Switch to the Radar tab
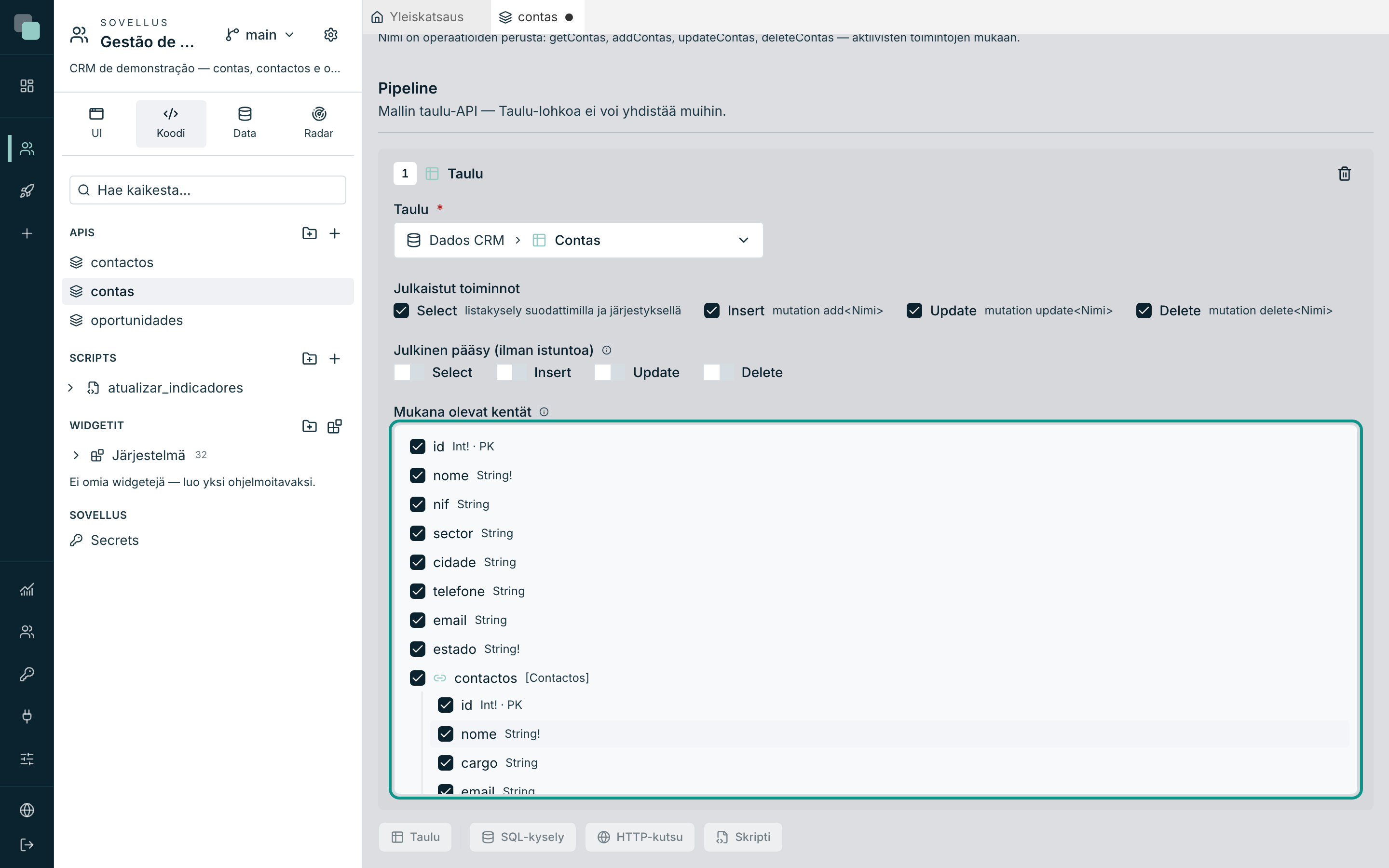Viewport: 1389px width, 868px height. (x=318, y=123)
